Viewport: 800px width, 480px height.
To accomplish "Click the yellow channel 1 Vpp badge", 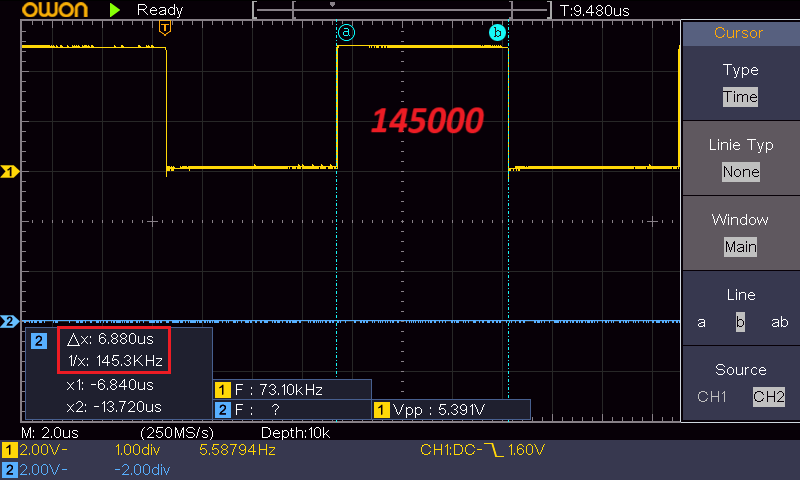I will tap(382, 410).
